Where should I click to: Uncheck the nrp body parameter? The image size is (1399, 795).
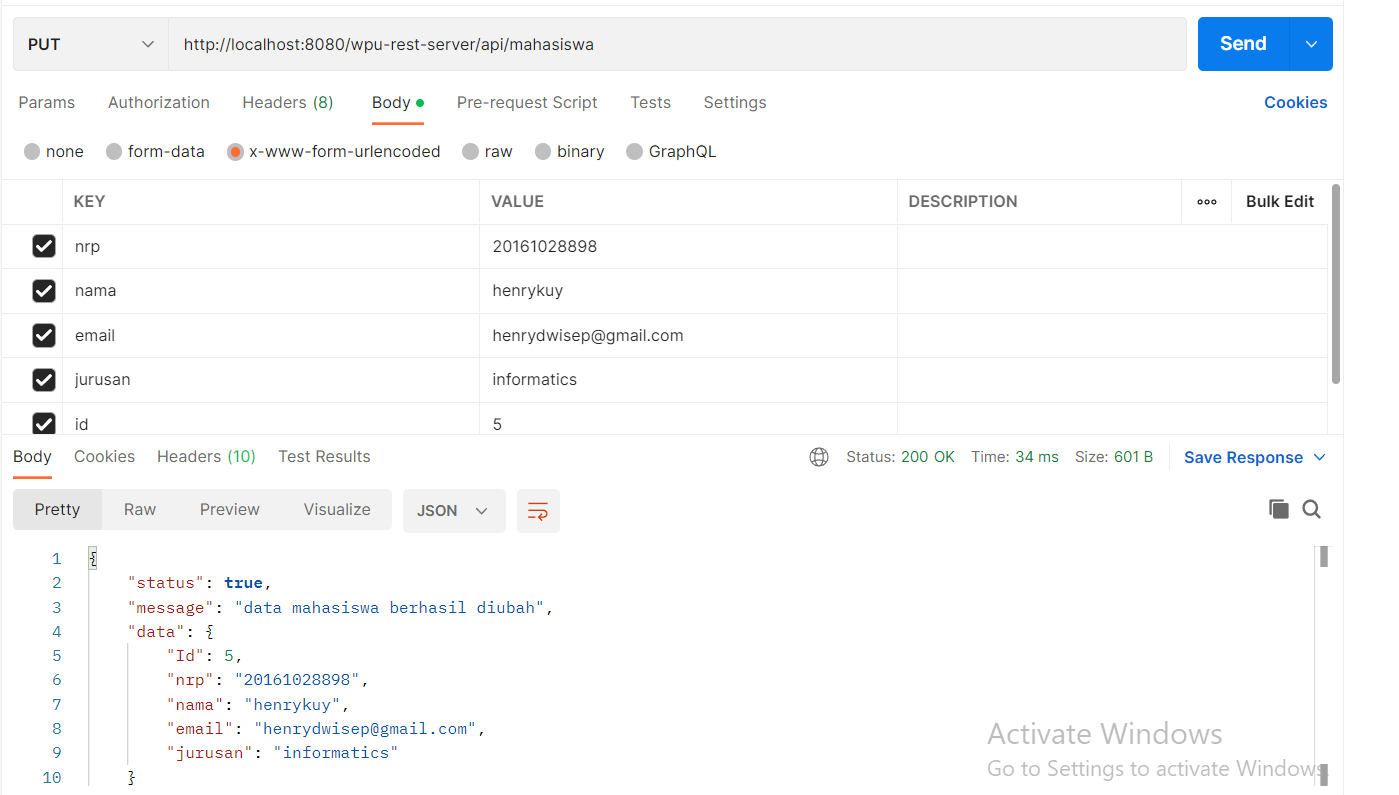(44, 246)
